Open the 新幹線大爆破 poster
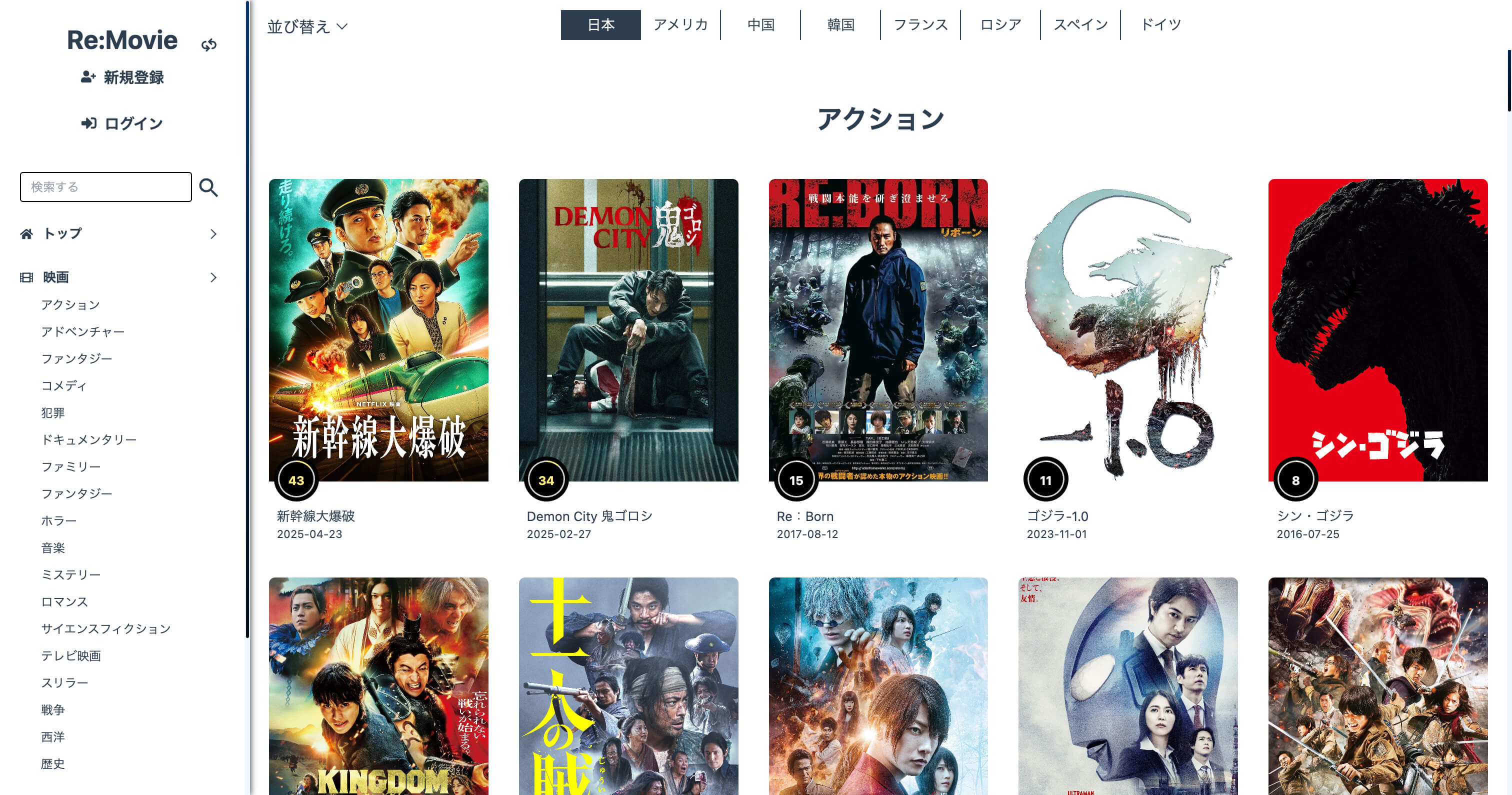Viewport: 1512px width, 795px height. (x=378, y=330)
